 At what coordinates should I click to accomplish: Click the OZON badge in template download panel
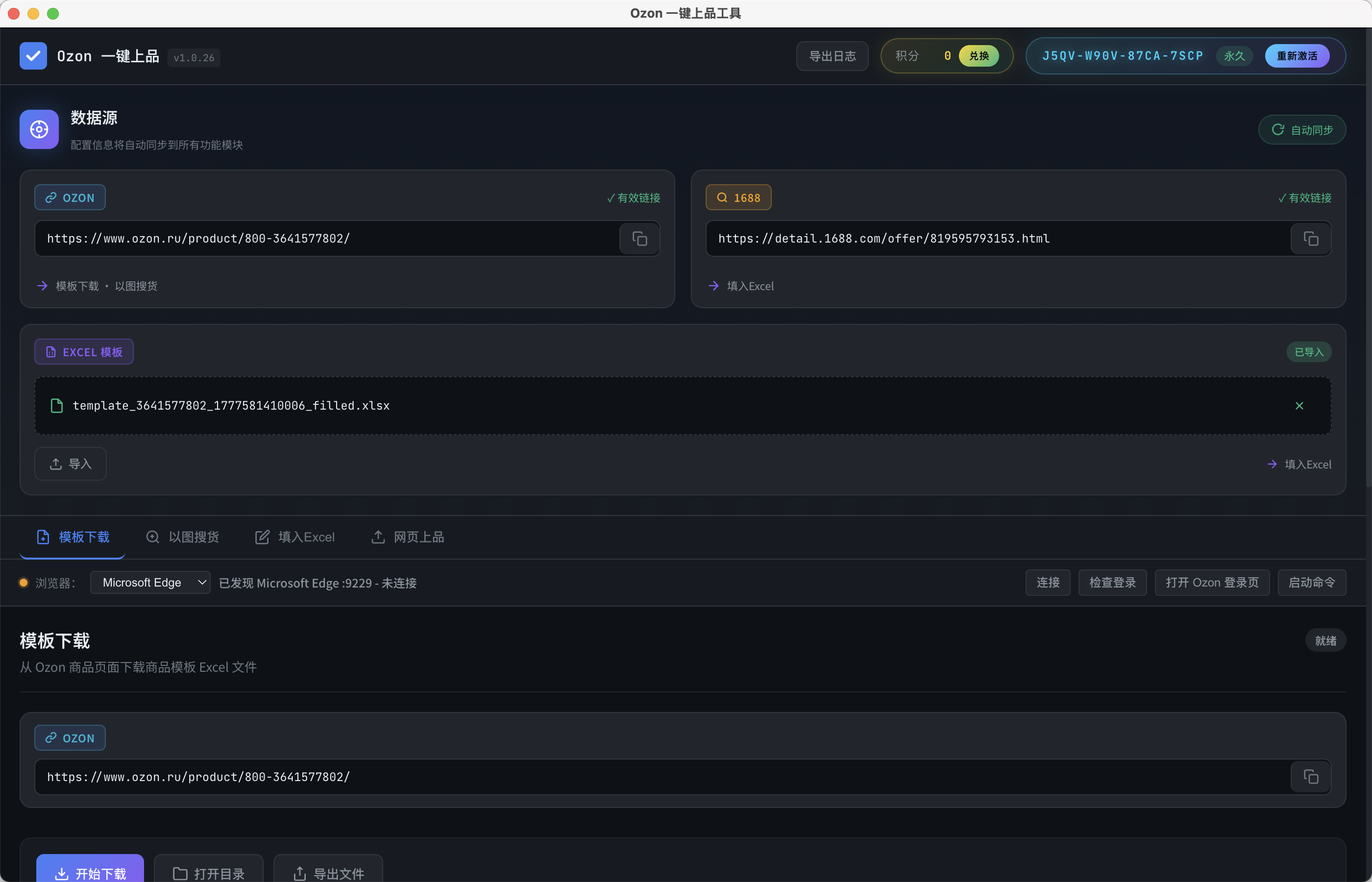pyautogui.click(x=70, y=737)
